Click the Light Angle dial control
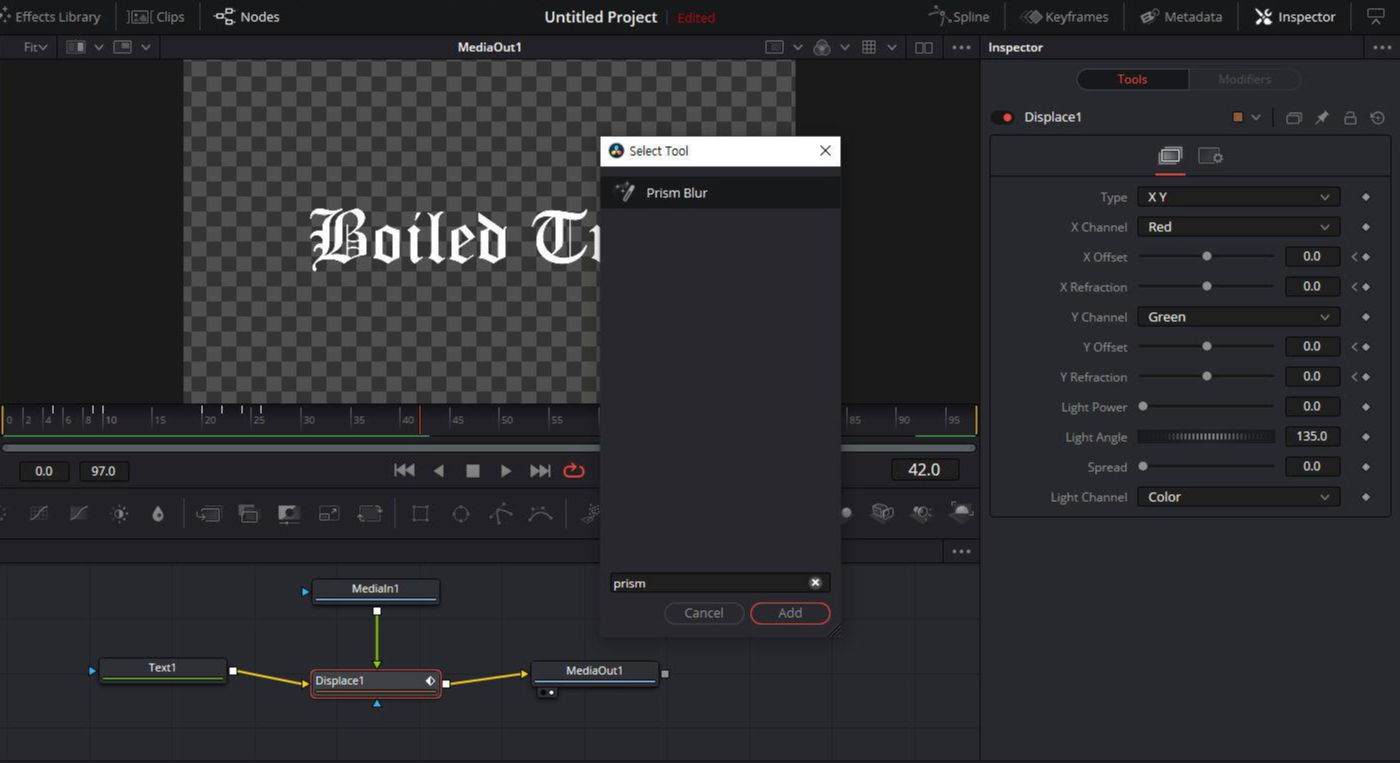Image resolution: width=1400 pixels, height=763 pixels. point(1206,437)
